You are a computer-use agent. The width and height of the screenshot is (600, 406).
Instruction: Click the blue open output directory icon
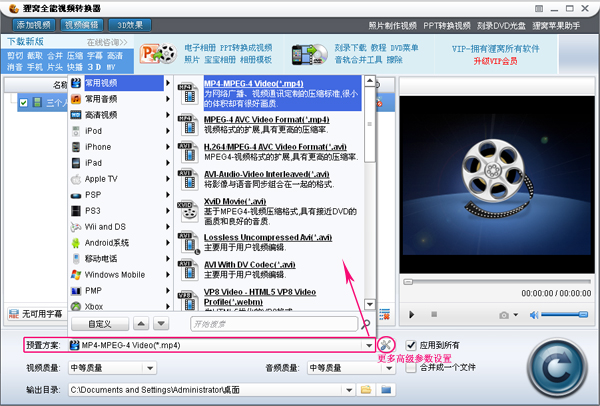386,390
